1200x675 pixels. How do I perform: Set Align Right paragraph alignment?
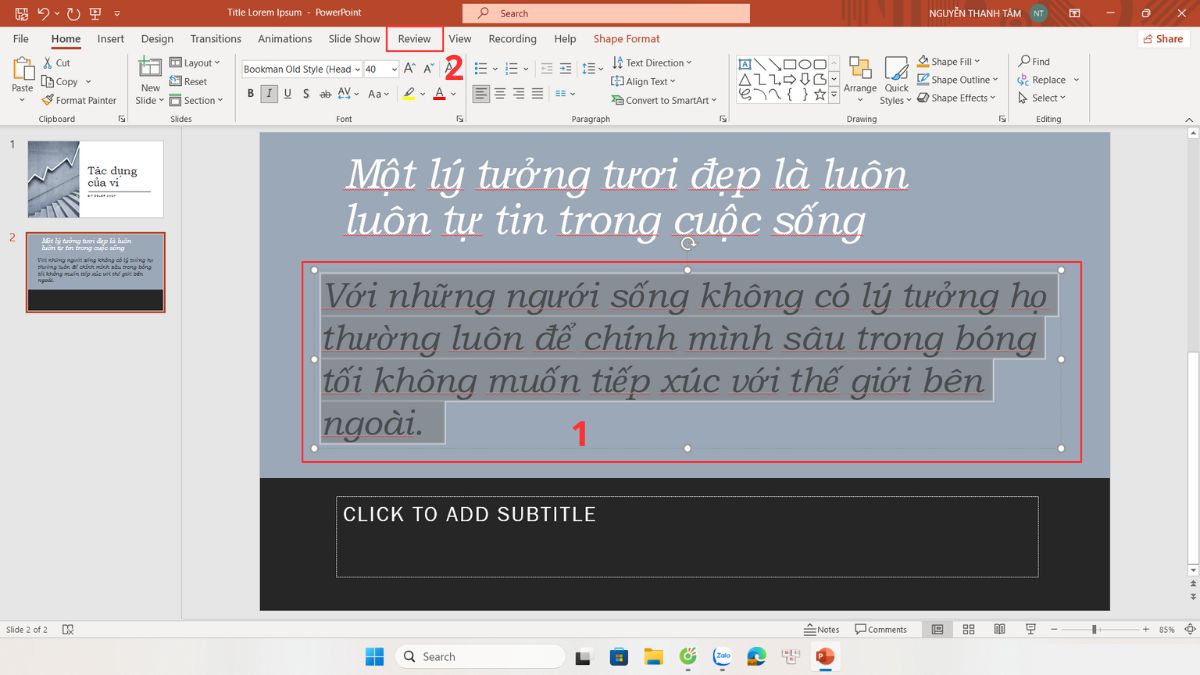[519, 94]
